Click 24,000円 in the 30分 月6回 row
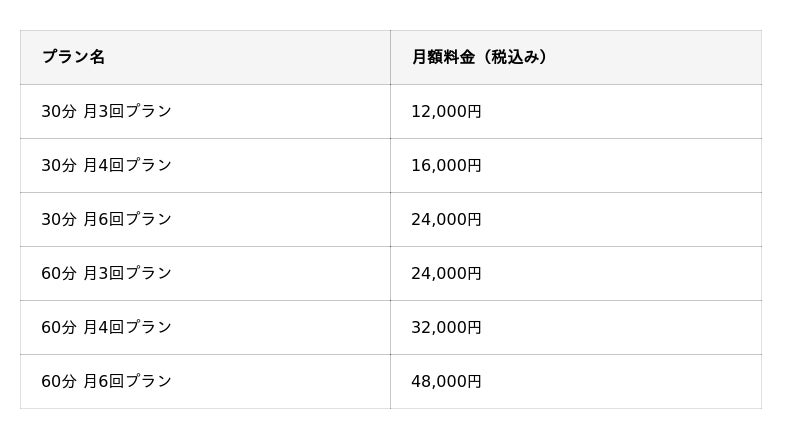The height and width of the screenshot is (439, 800). [446, 219]
